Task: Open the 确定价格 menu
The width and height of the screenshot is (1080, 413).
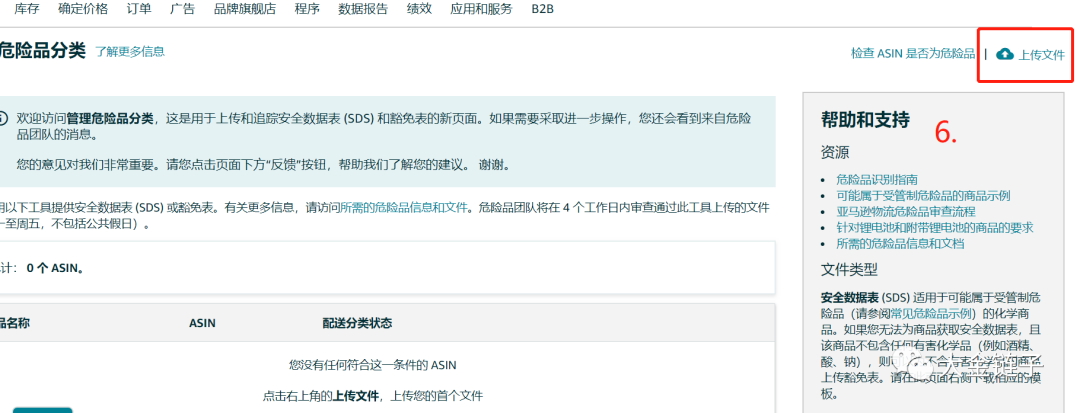Action: point(83,9)
